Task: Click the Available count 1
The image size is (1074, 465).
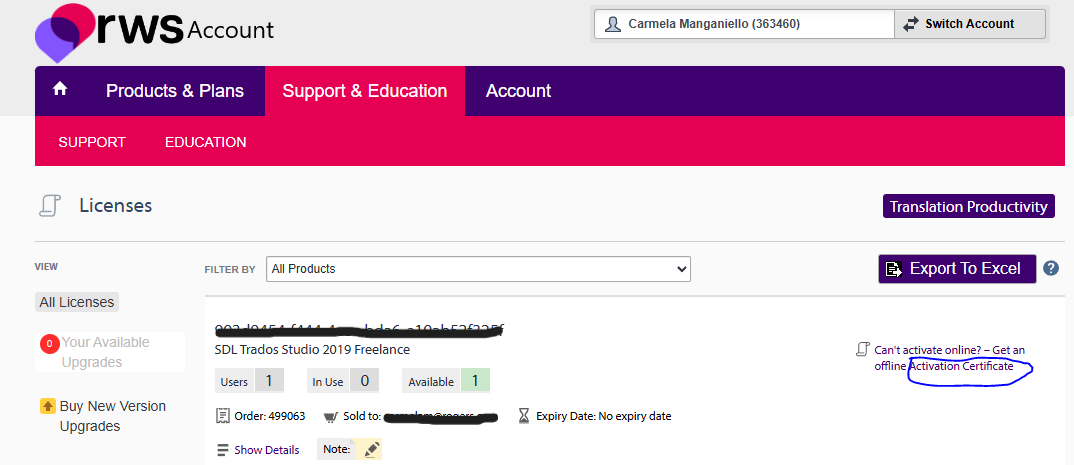Action: [x=475, y=381]
